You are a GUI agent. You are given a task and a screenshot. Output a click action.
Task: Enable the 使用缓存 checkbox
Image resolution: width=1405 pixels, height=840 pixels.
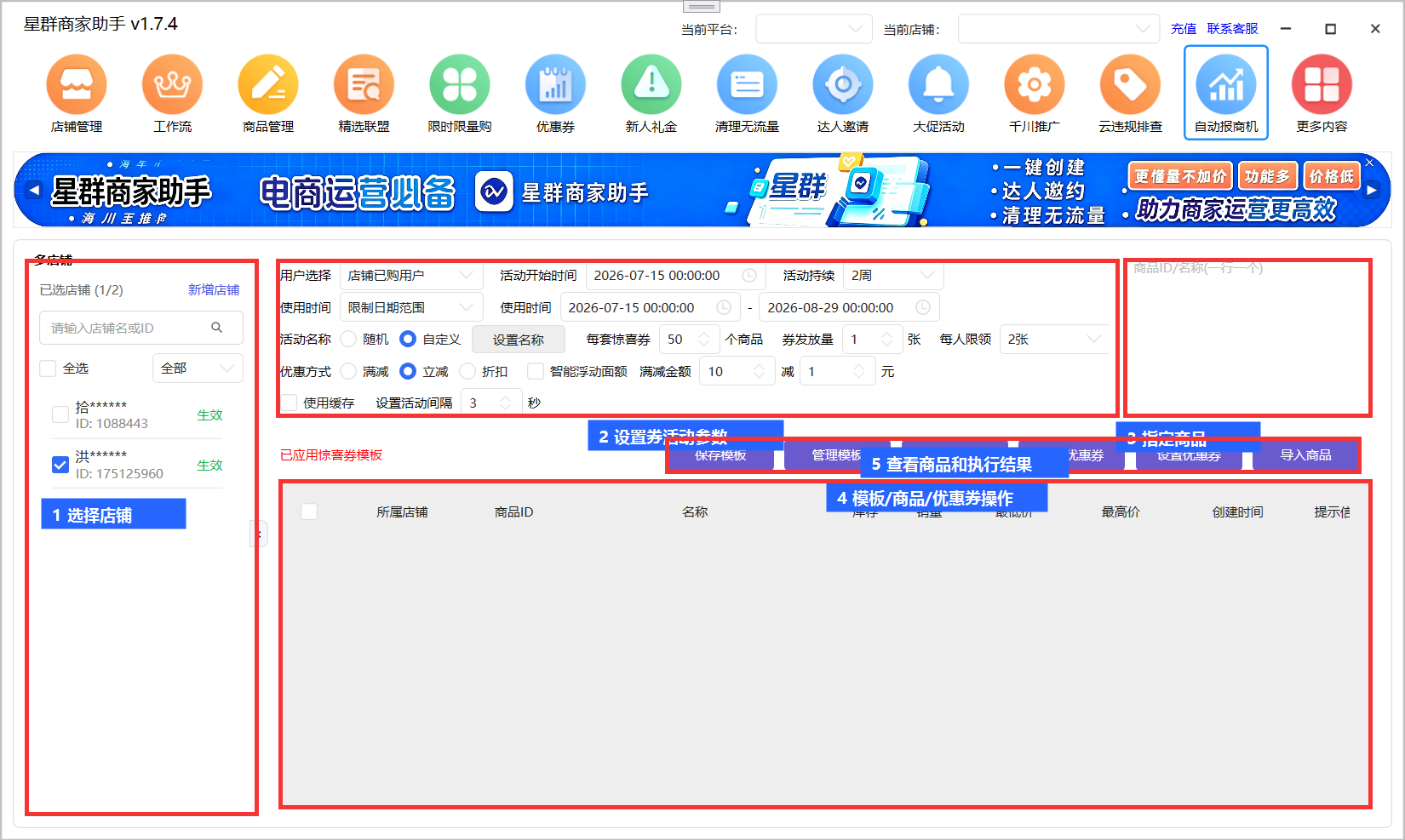(x=290, y=403)
